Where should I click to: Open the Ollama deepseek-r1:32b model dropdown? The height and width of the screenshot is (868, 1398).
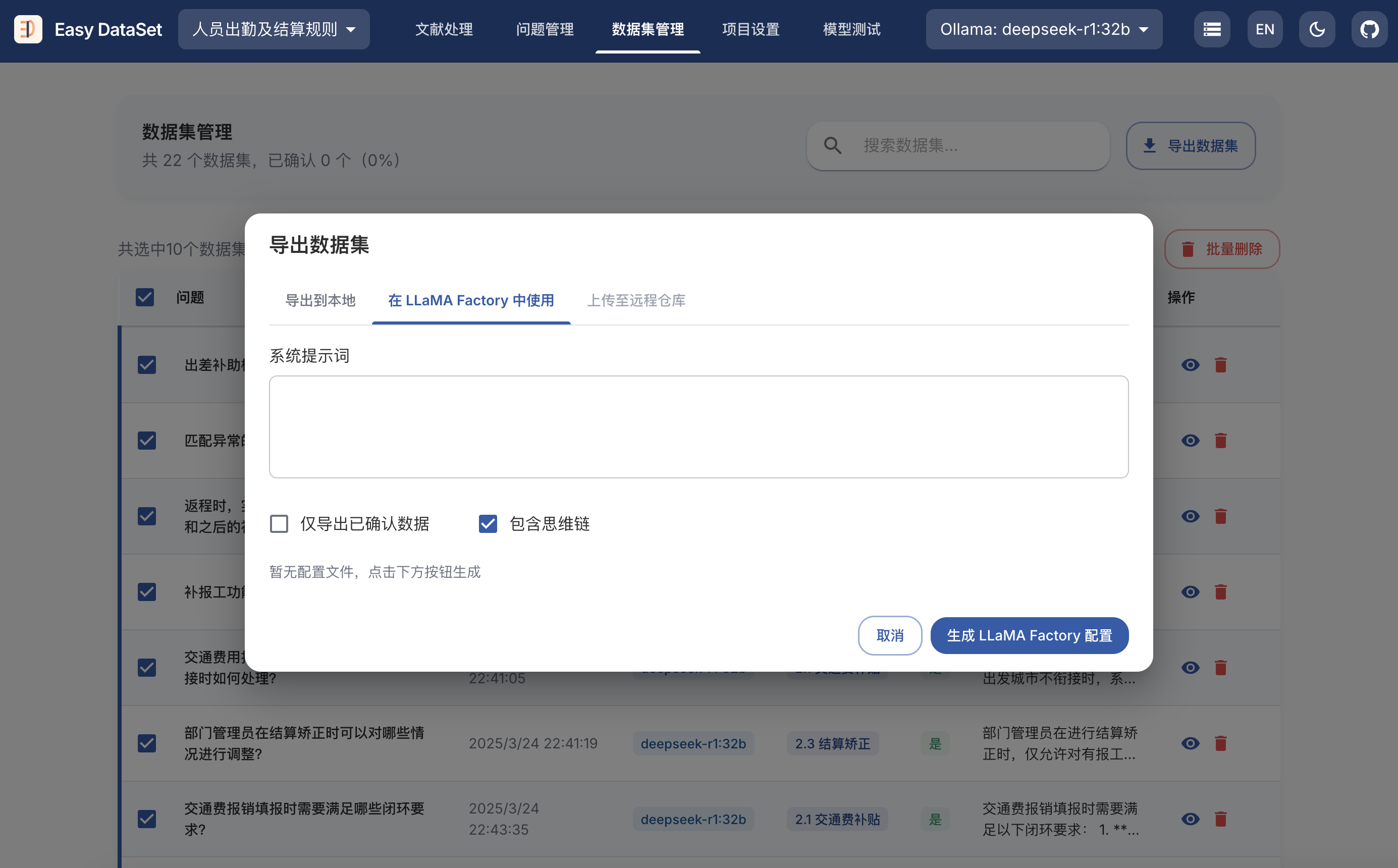pos(1043,29)
